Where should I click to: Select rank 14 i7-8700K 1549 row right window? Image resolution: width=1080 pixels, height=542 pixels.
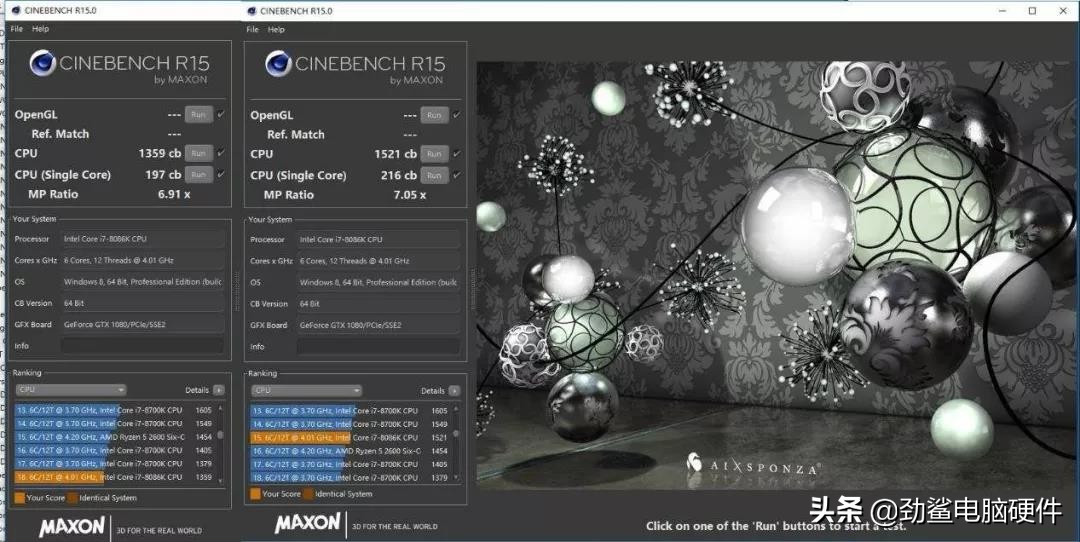(350, 424)
